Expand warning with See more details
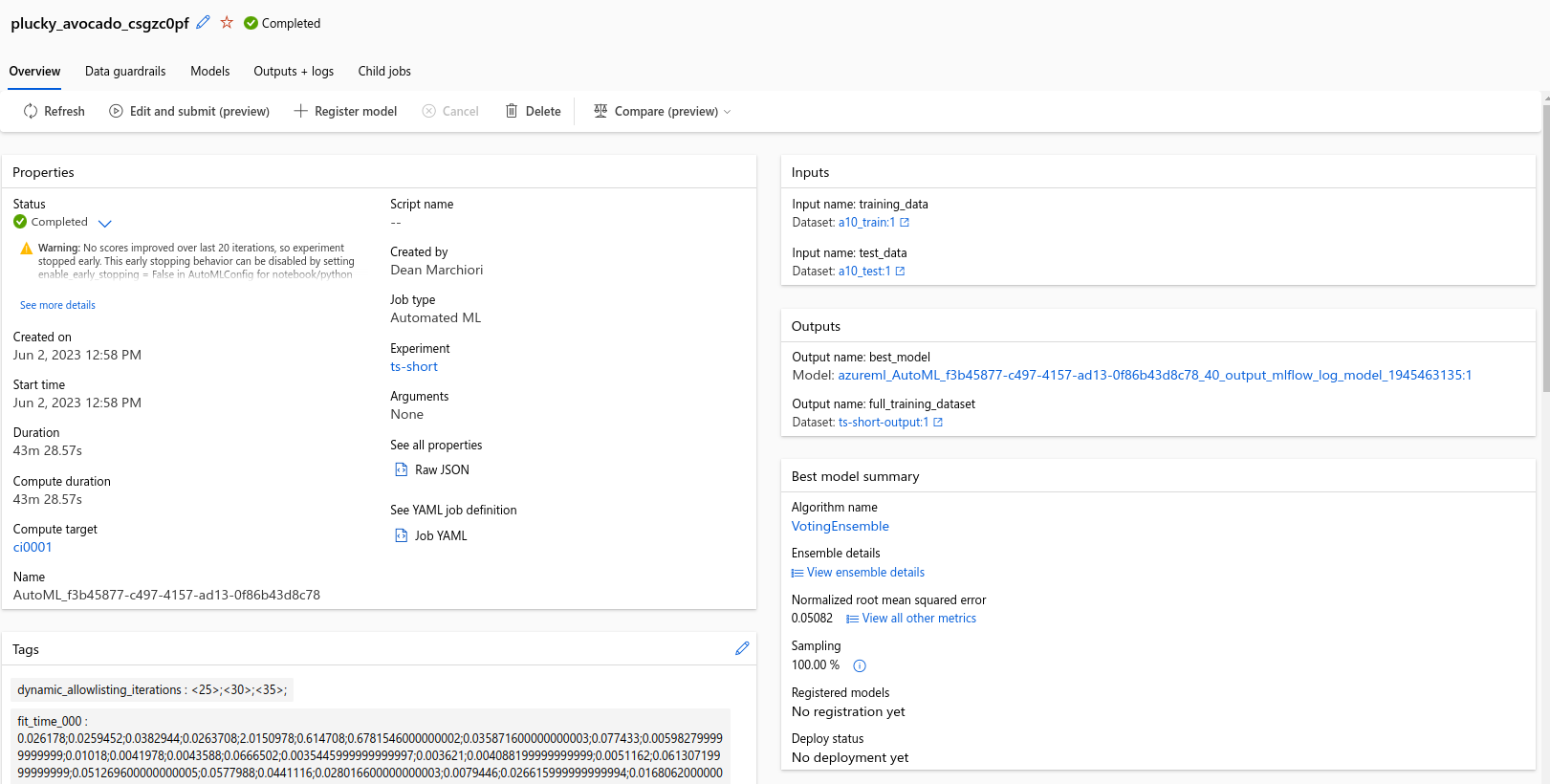This screenshot has height=784, width=1550. tap(57, 305)
